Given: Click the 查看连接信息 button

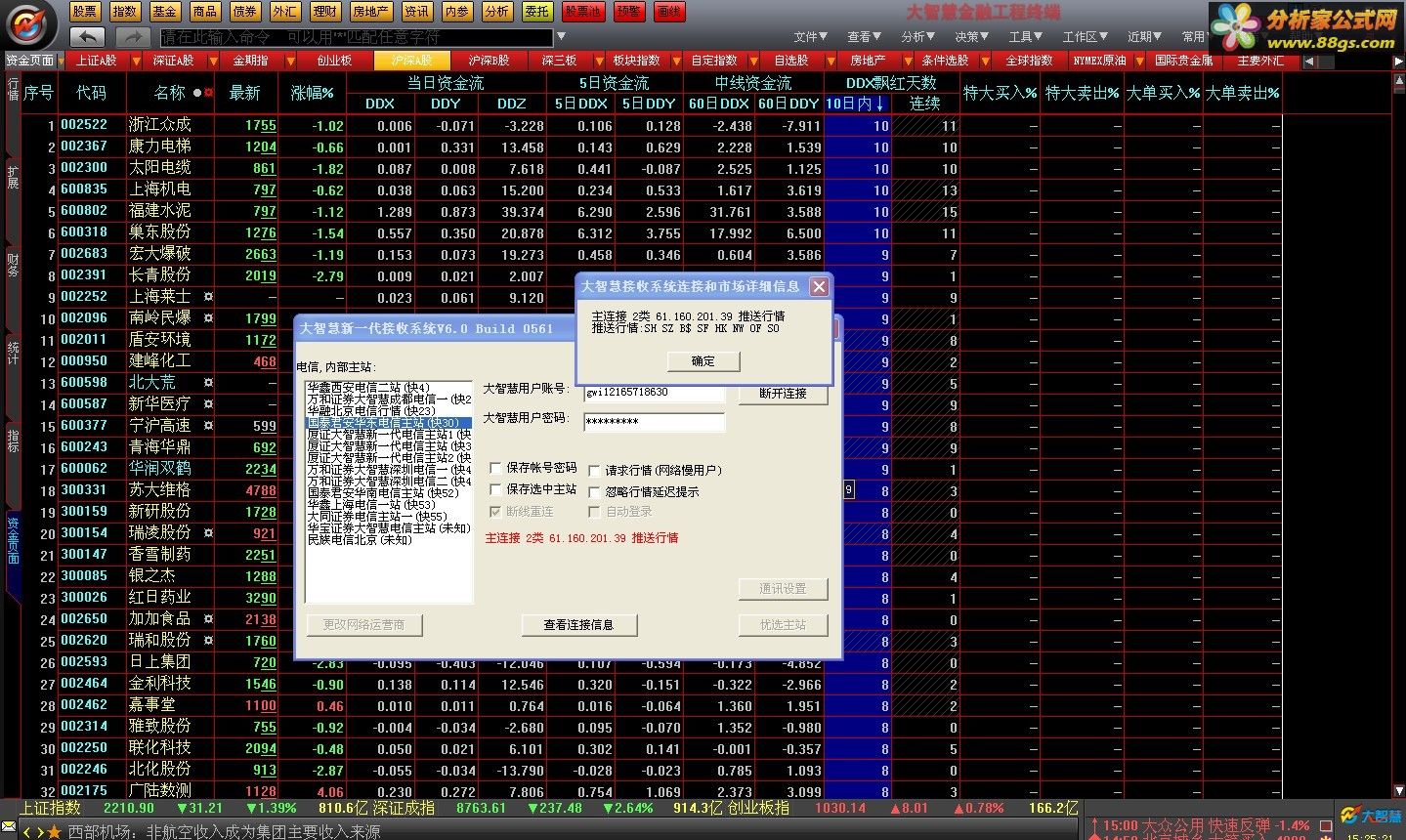Looking at the screenshot, I should click(578, 625).
